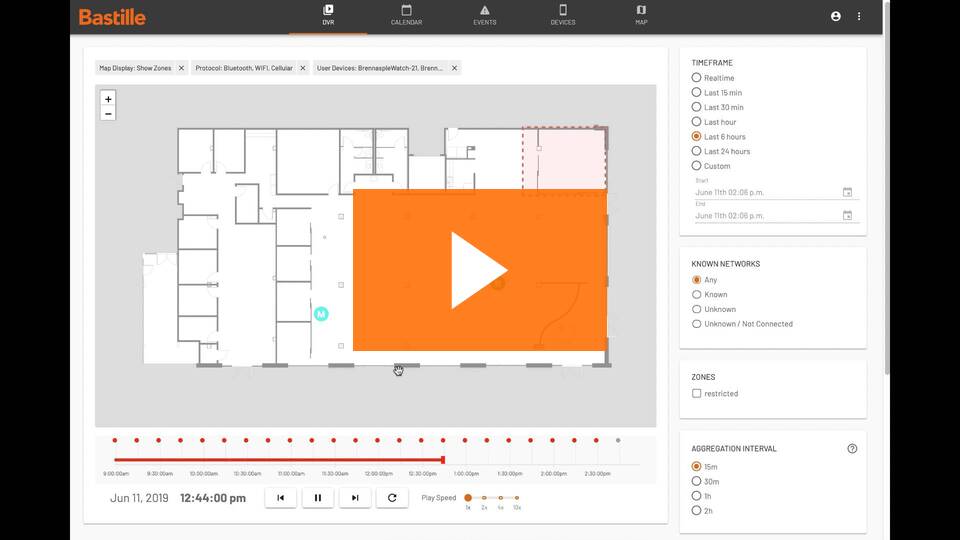Pause the DVR playback
This screenshot has height=540, width=960.
(318, 498)
